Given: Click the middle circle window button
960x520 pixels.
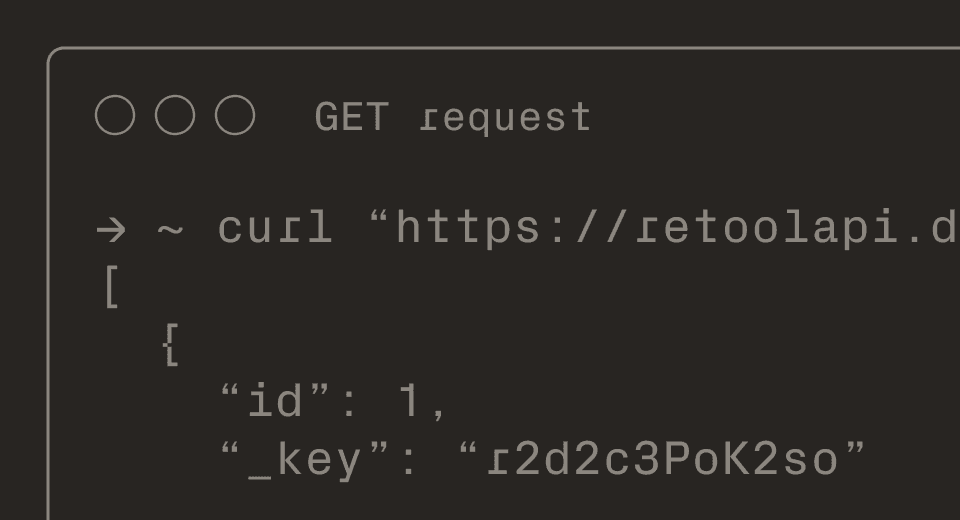Looking at the screenshot, I should (175, 116).
